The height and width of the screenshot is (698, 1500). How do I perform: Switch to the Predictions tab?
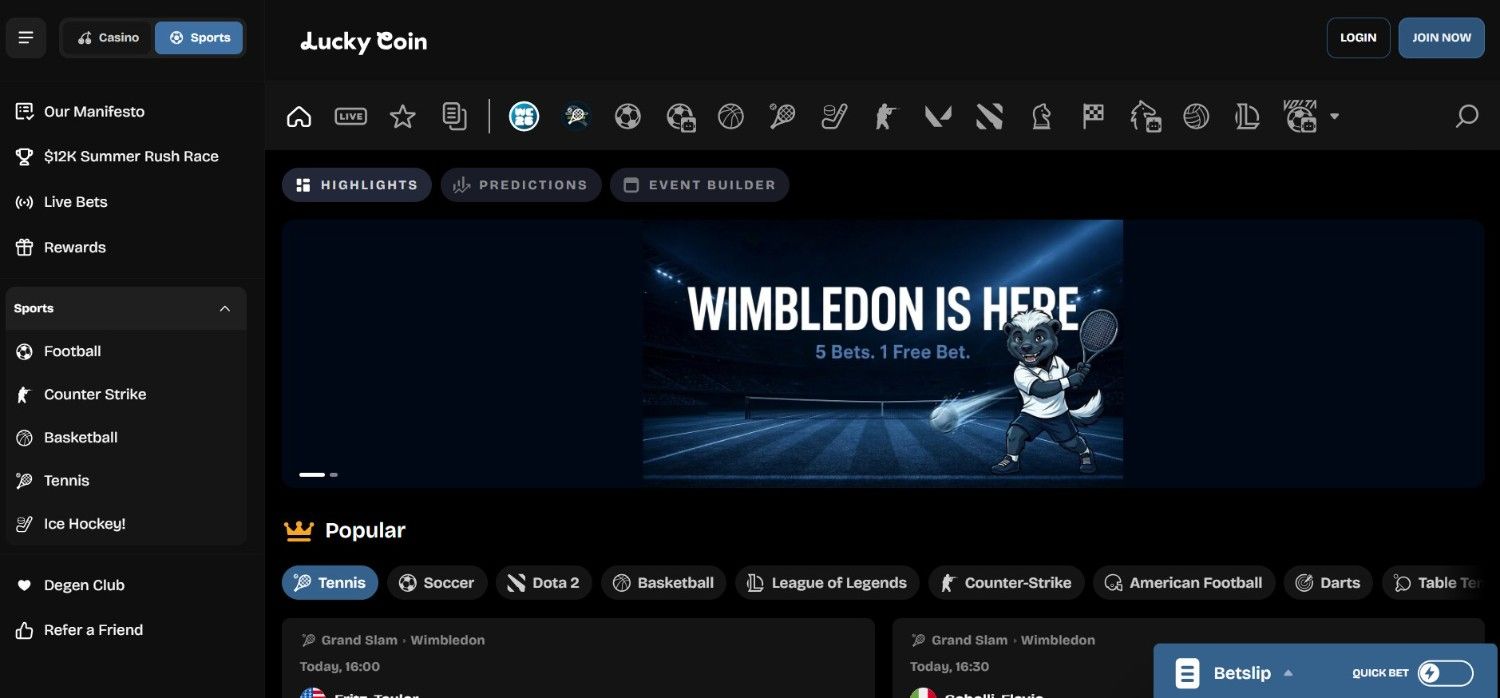521,185
